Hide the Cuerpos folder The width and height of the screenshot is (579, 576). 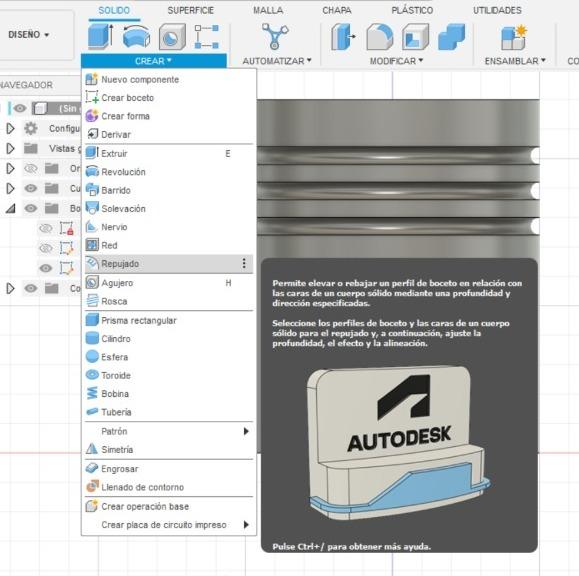coord(31,188)
